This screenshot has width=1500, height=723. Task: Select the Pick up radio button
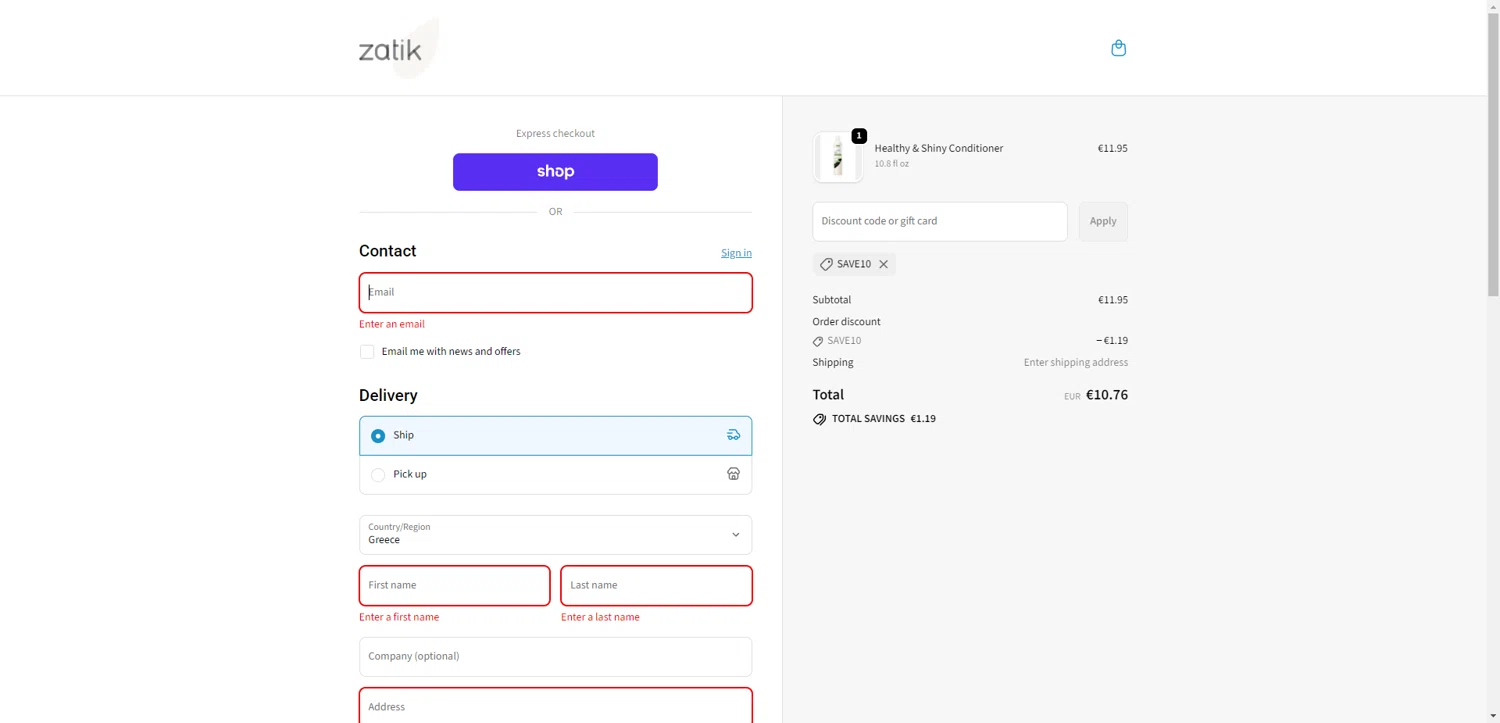(378, 475)
